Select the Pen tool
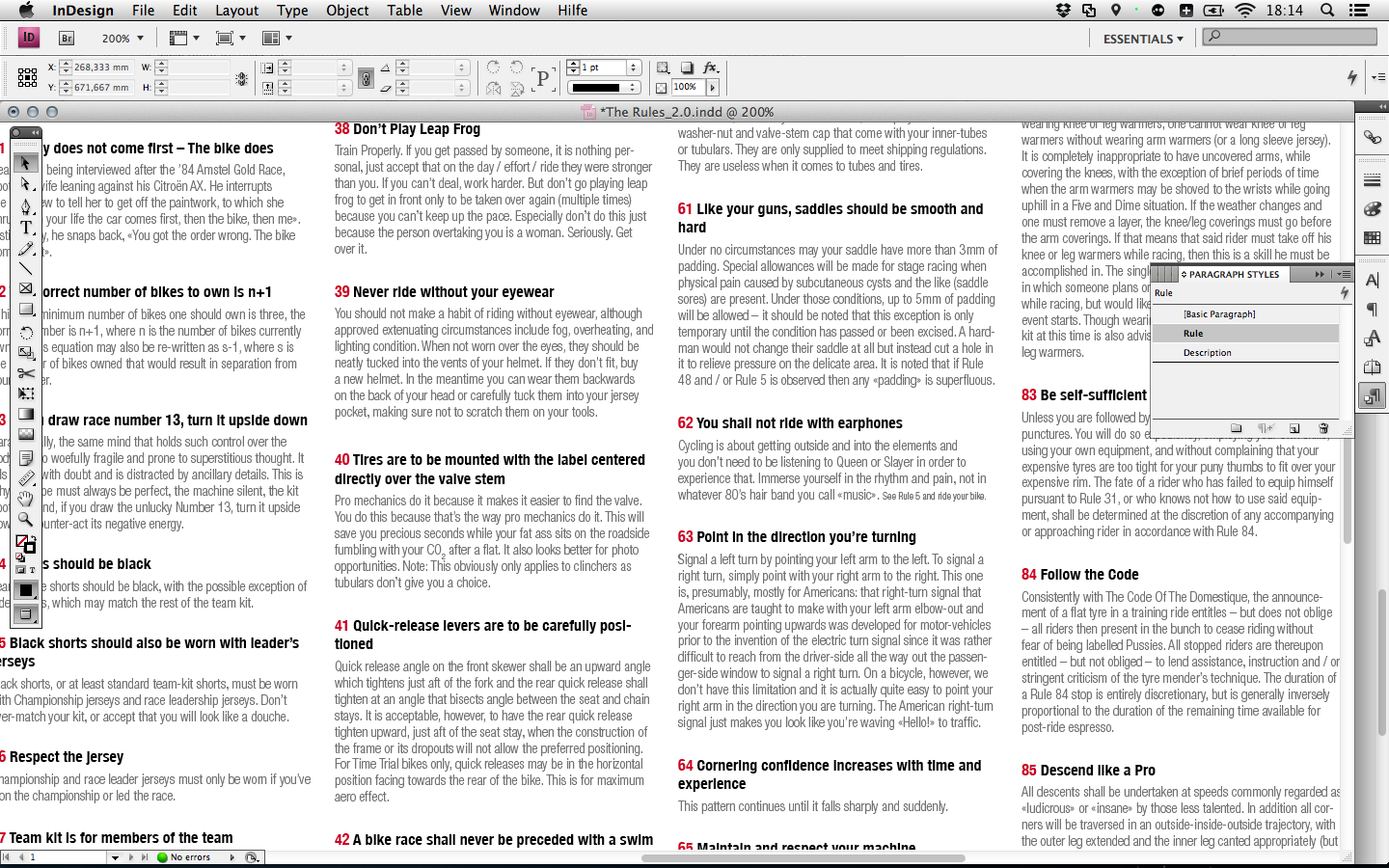1389x868 pixels. pos(26,205)
